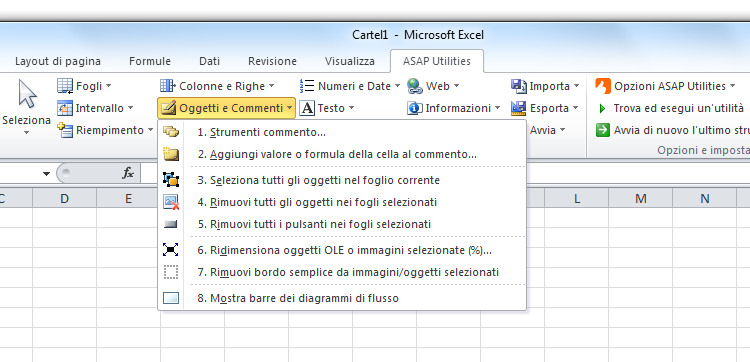Expand the Informazioni dropdown arrow
Screen dimensions: 750x362
coord(497,108)
